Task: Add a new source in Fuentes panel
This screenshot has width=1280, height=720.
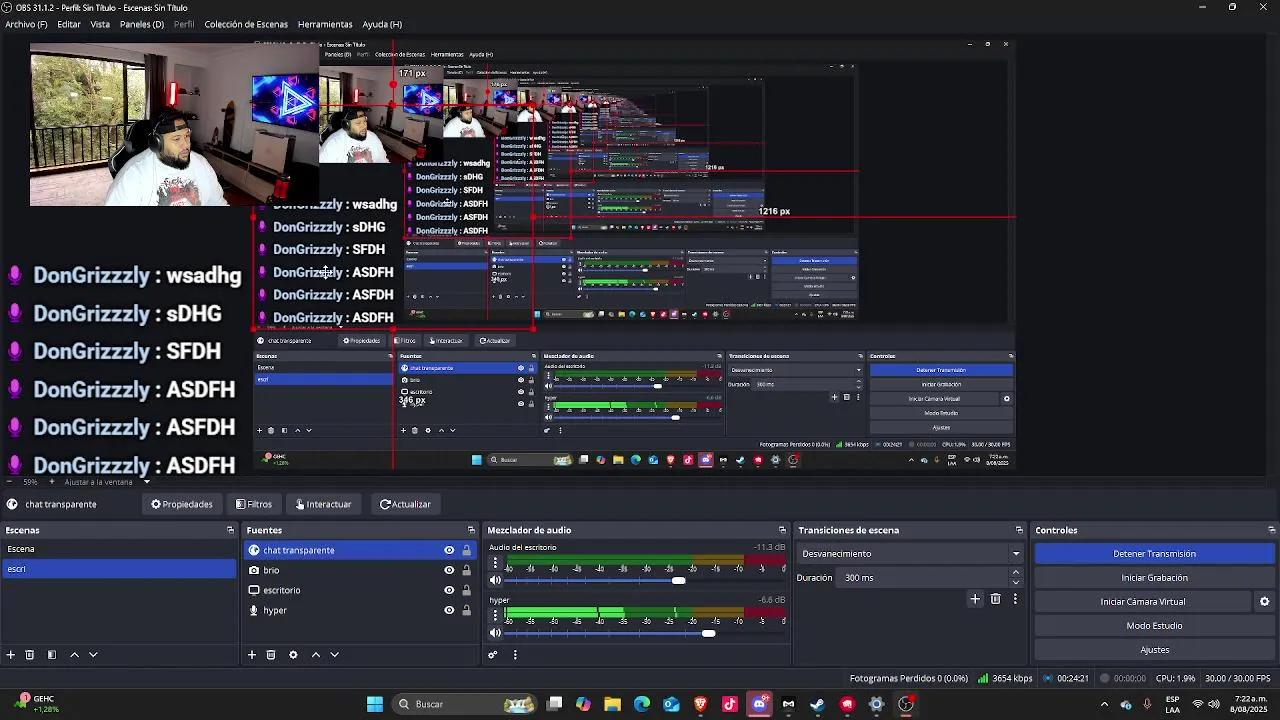Action: point(252,655)
